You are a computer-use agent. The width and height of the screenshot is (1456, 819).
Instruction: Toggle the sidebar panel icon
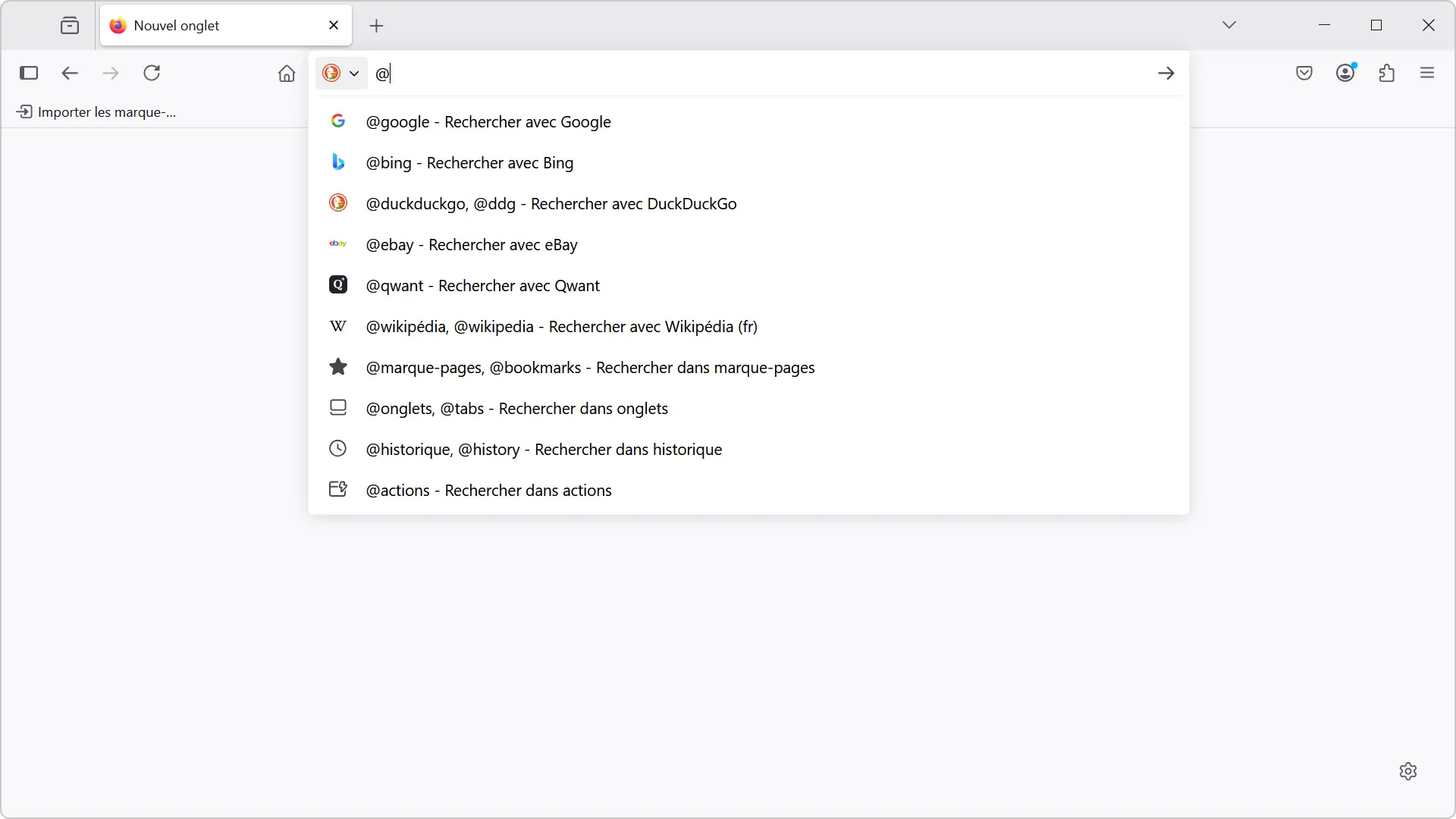click(x=29, y=73)
